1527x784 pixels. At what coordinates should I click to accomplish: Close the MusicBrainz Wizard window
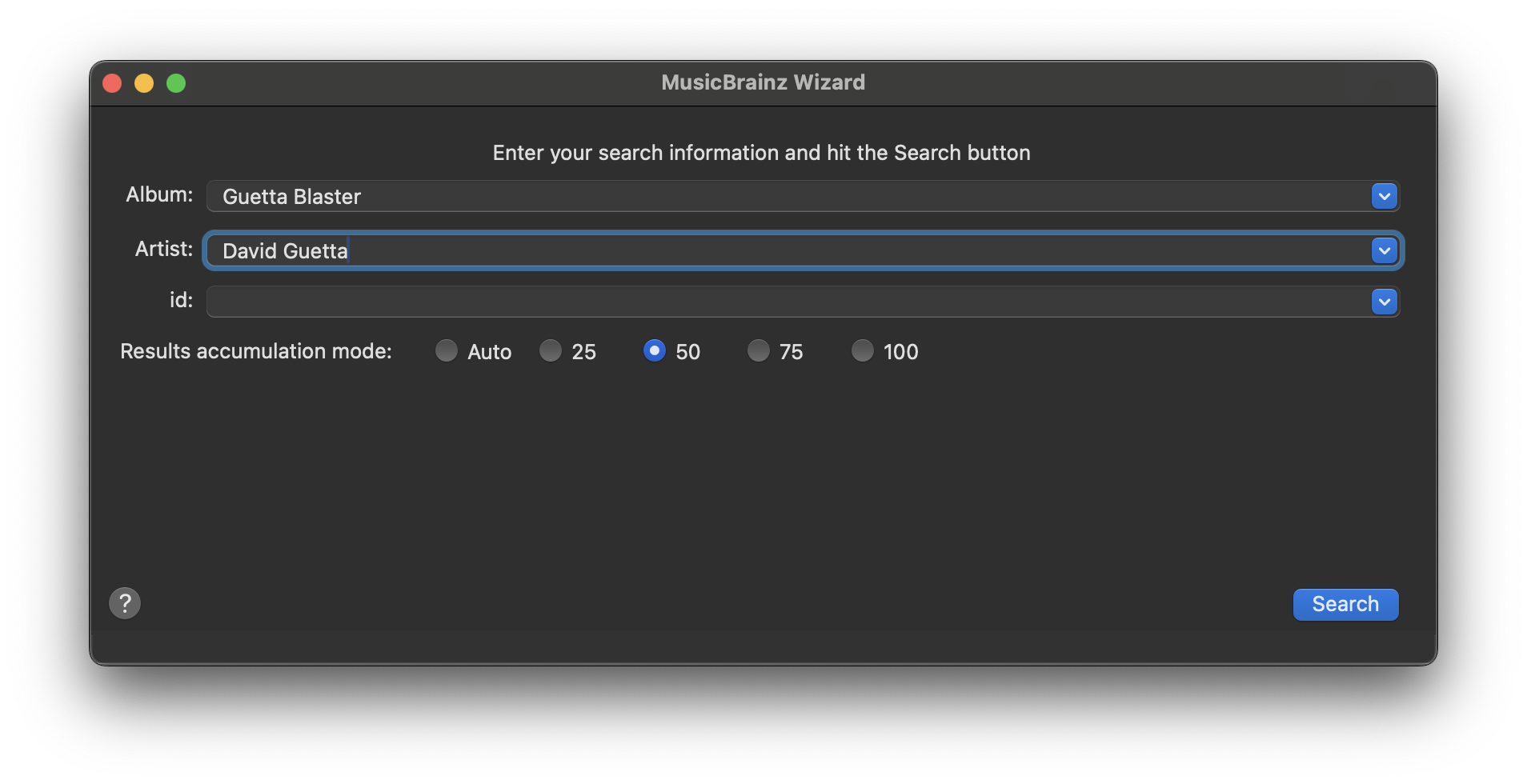(112, 83)
